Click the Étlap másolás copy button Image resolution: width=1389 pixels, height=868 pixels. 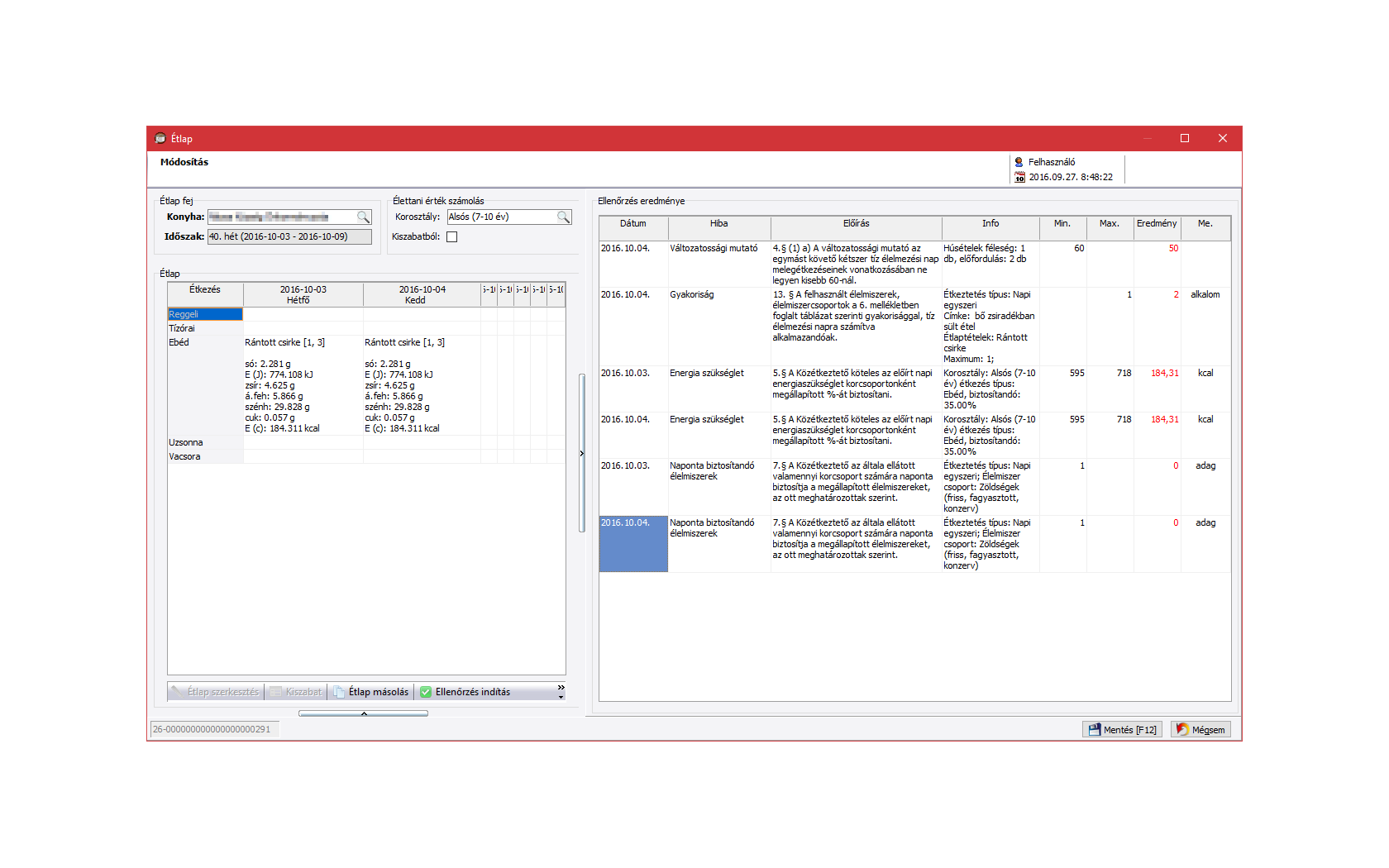[371, 692]
